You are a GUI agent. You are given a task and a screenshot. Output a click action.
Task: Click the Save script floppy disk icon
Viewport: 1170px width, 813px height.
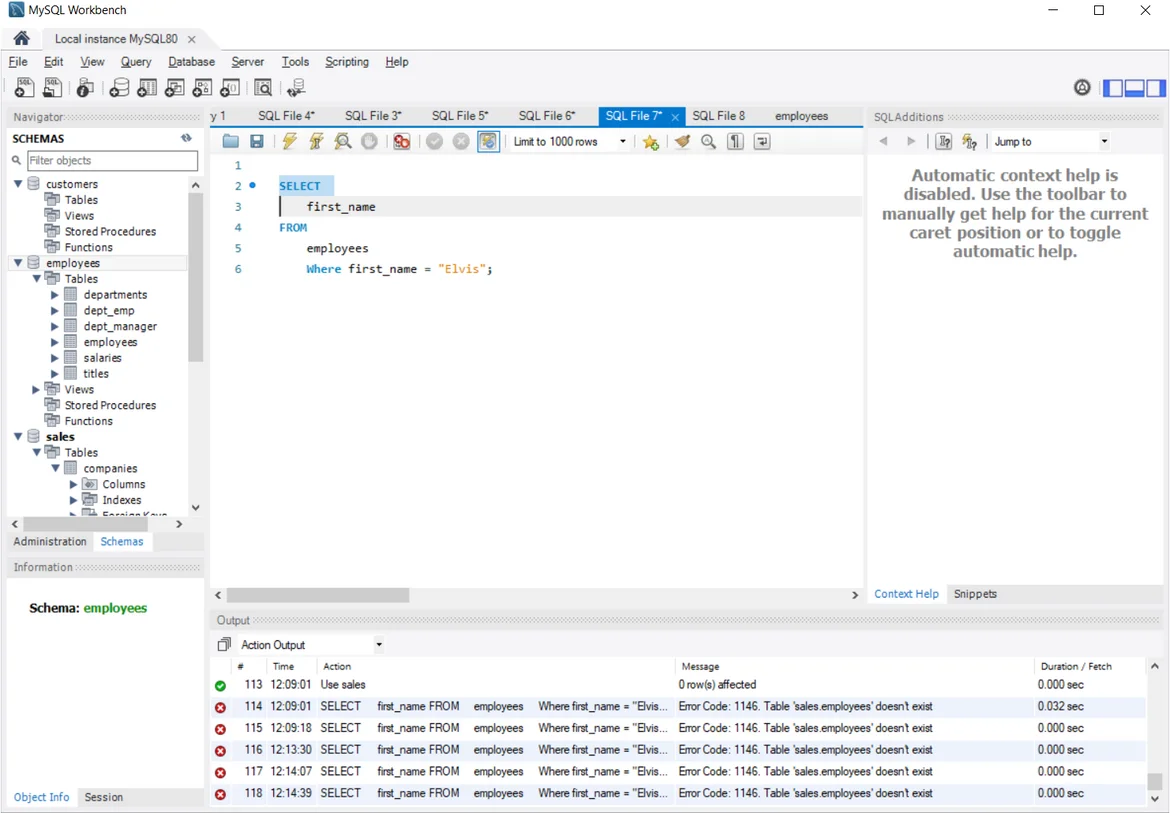pyautogui.click(x=257, y=142)
